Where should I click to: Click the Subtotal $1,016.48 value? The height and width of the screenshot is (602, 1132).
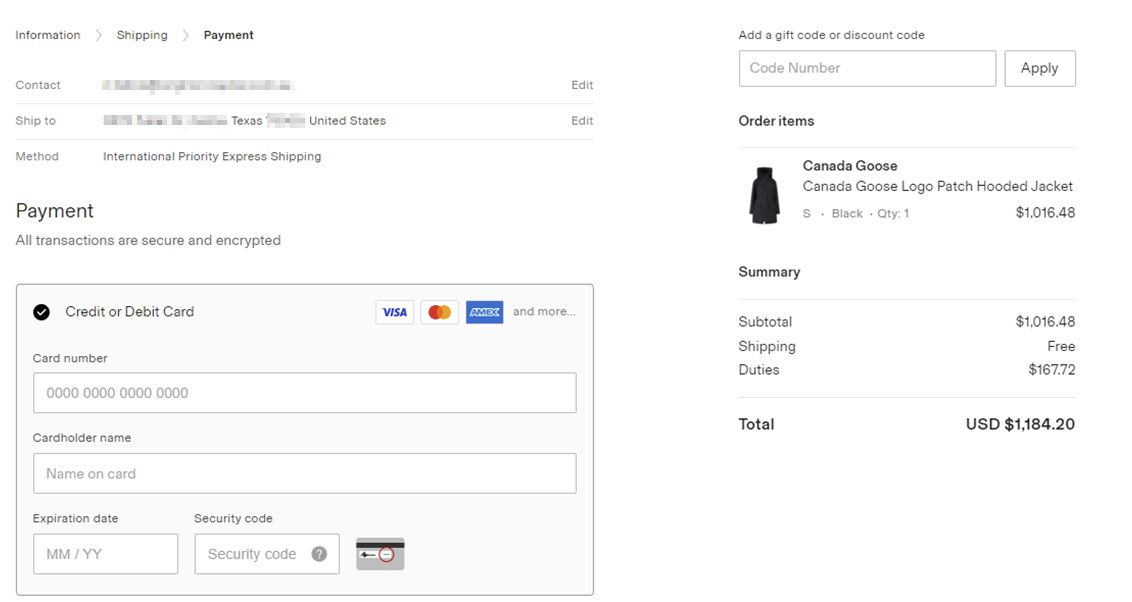pyautogui.click(x=1045, y=321)
